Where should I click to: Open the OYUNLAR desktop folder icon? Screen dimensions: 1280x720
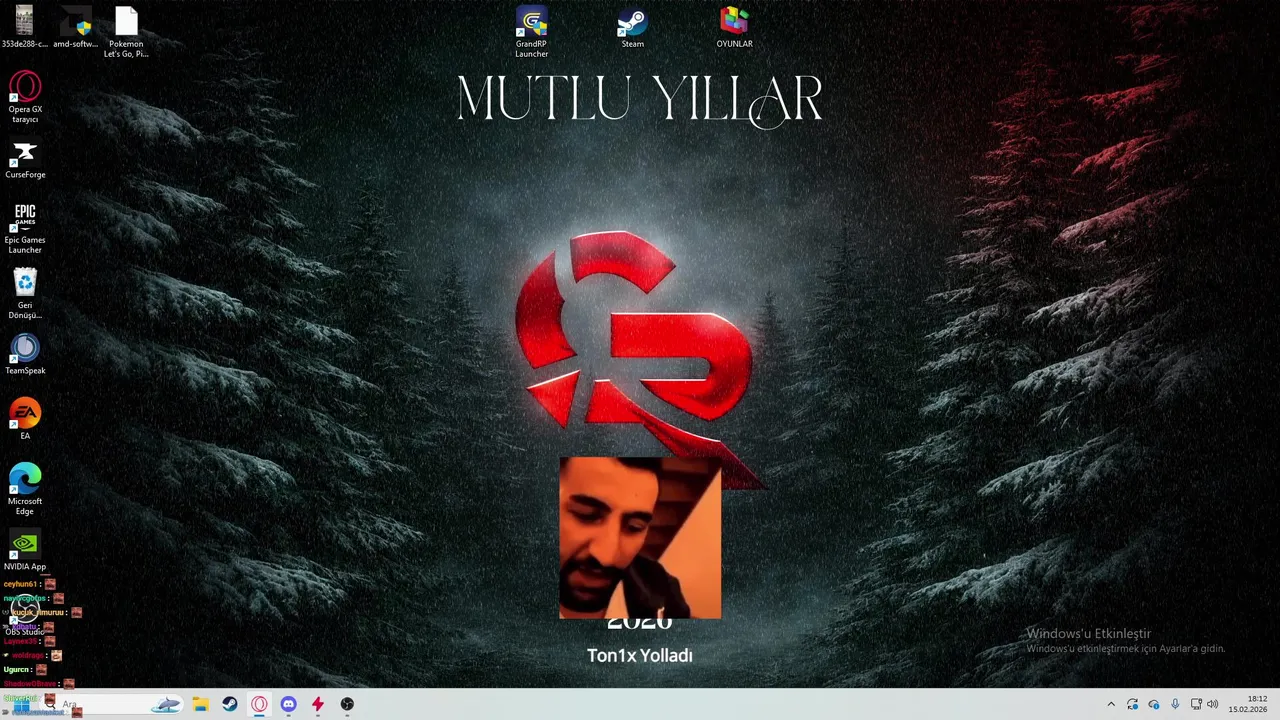click(x=734, y=28)
